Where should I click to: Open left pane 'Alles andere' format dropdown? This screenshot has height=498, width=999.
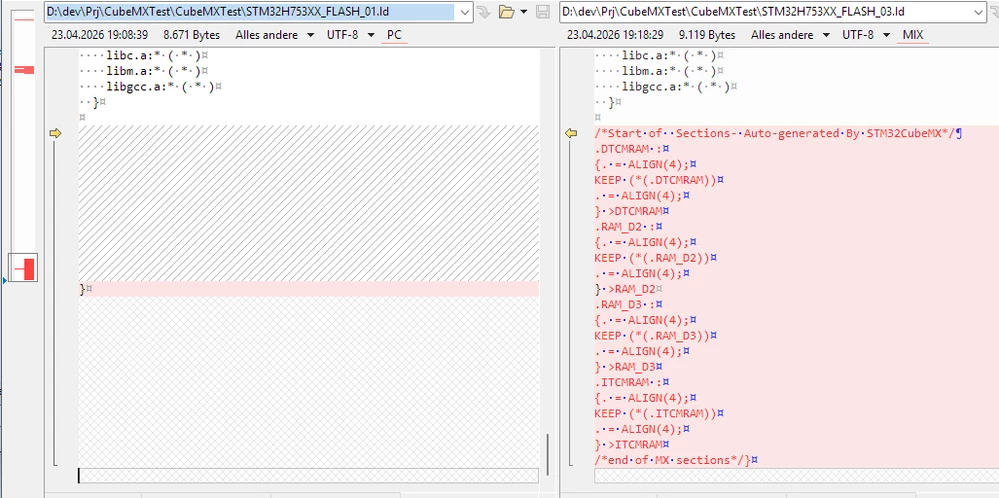[x=274, y=35]
